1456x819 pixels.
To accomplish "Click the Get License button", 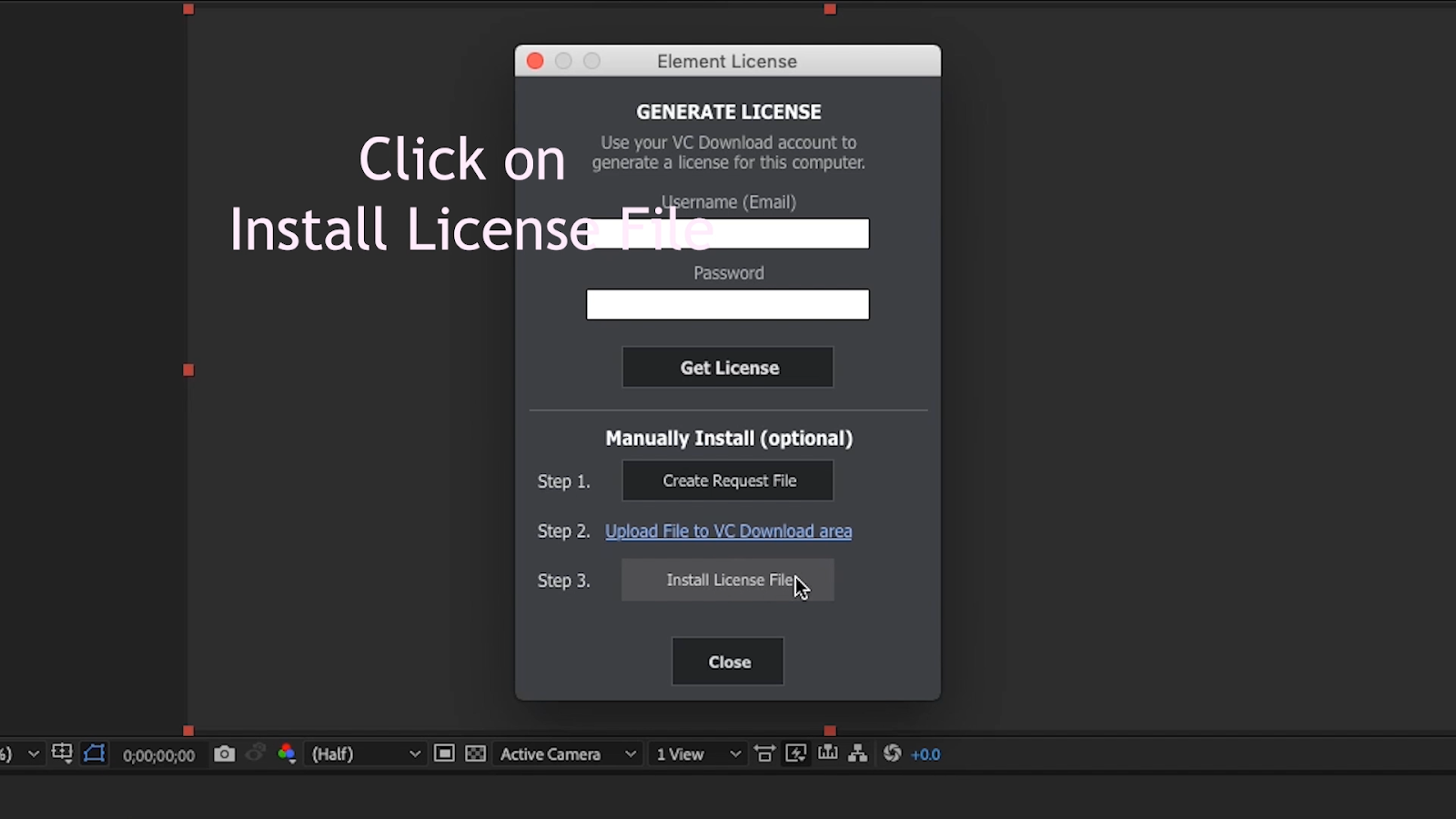I will click(728, 368).
